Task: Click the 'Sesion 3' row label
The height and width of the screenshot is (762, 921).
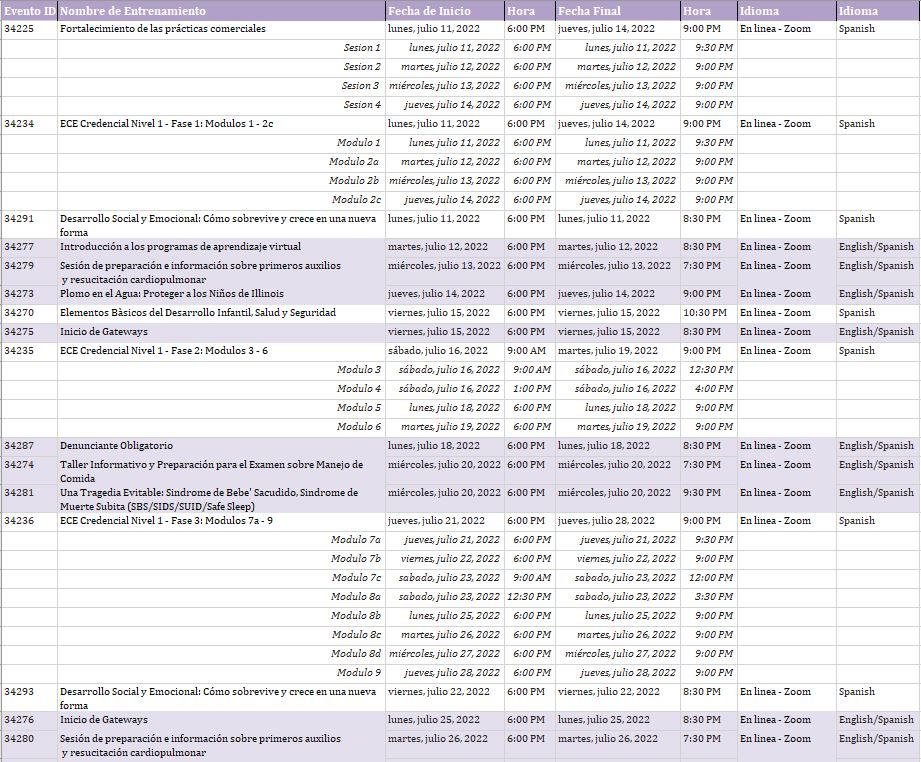Action: click(x=361, y=86)
